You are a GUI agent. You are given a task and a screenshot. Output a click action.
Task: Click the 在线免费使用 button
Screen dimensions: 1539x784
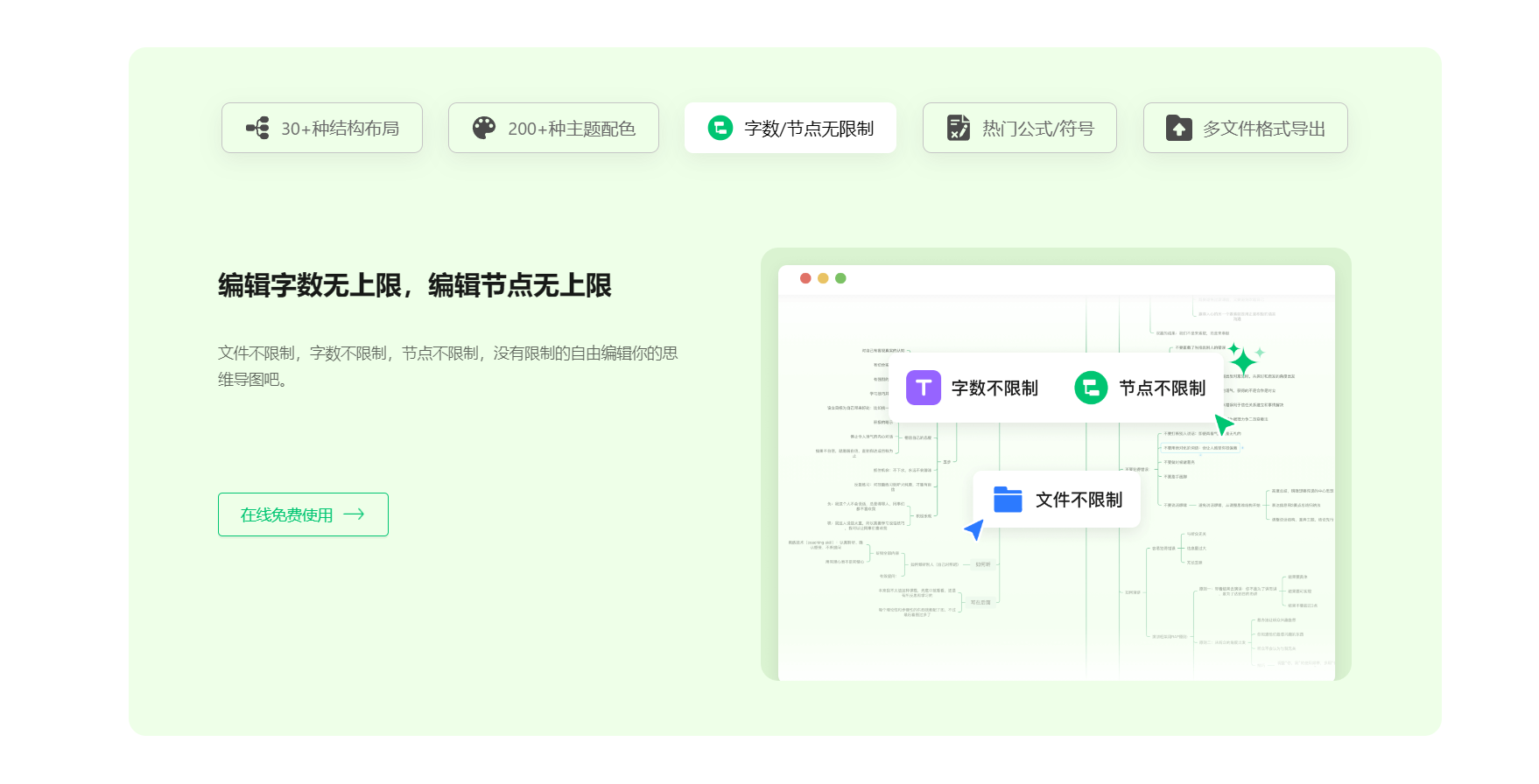pyautogui.click(x=303, y=514)
